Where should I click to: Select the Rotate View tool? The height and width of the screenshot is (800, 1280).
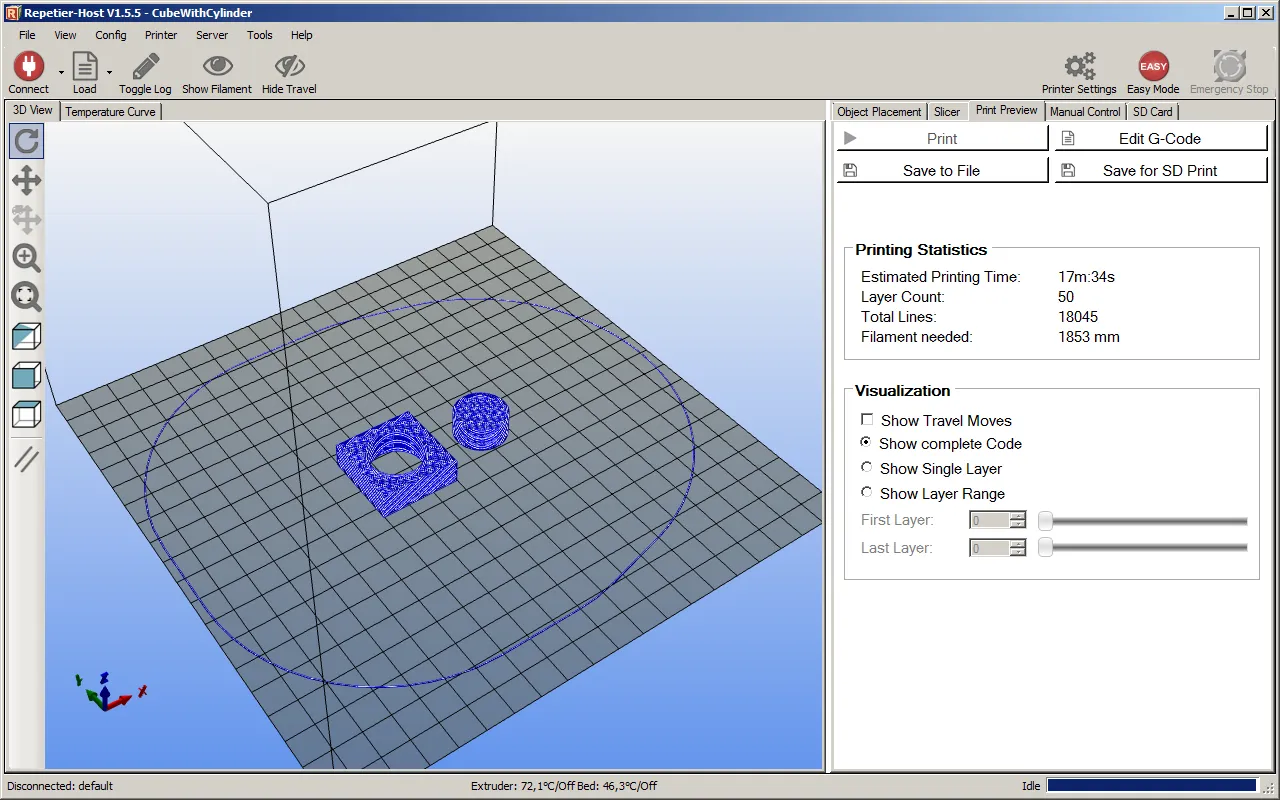click(26, 141)
